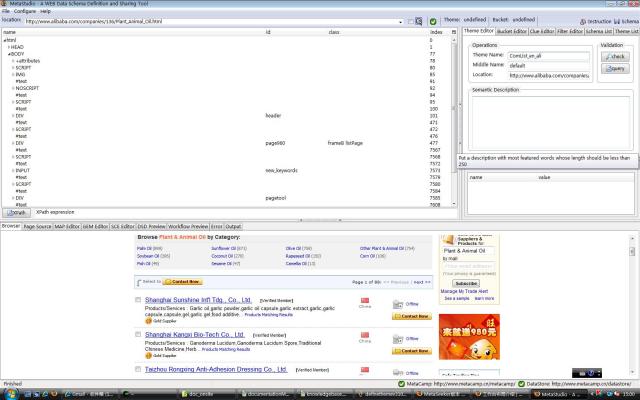Switch to the Filter Editor tab
640x400 pixels.
(570, 31)
